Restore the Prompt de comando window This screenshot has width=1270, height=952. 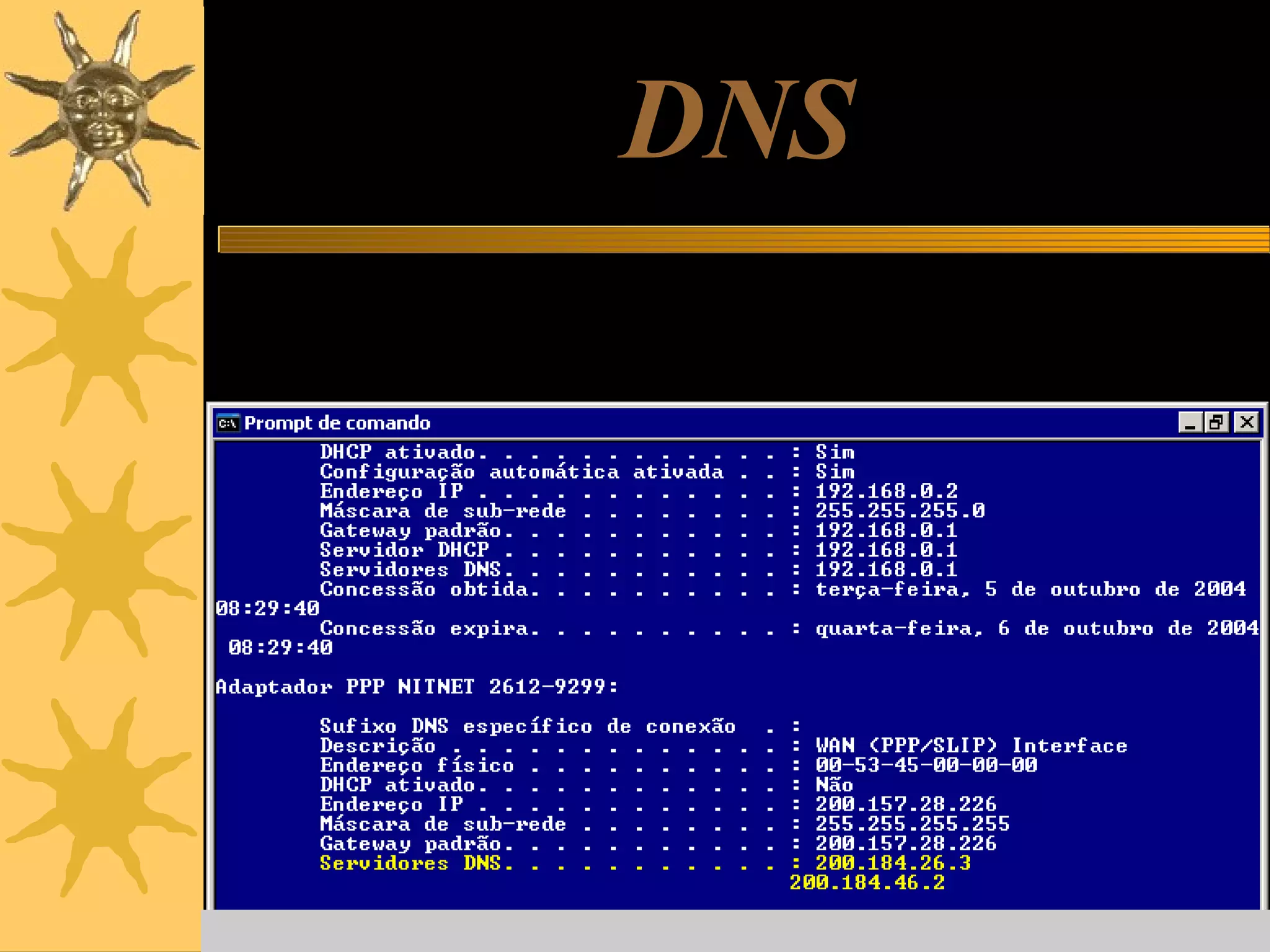tap(1215, 422)
